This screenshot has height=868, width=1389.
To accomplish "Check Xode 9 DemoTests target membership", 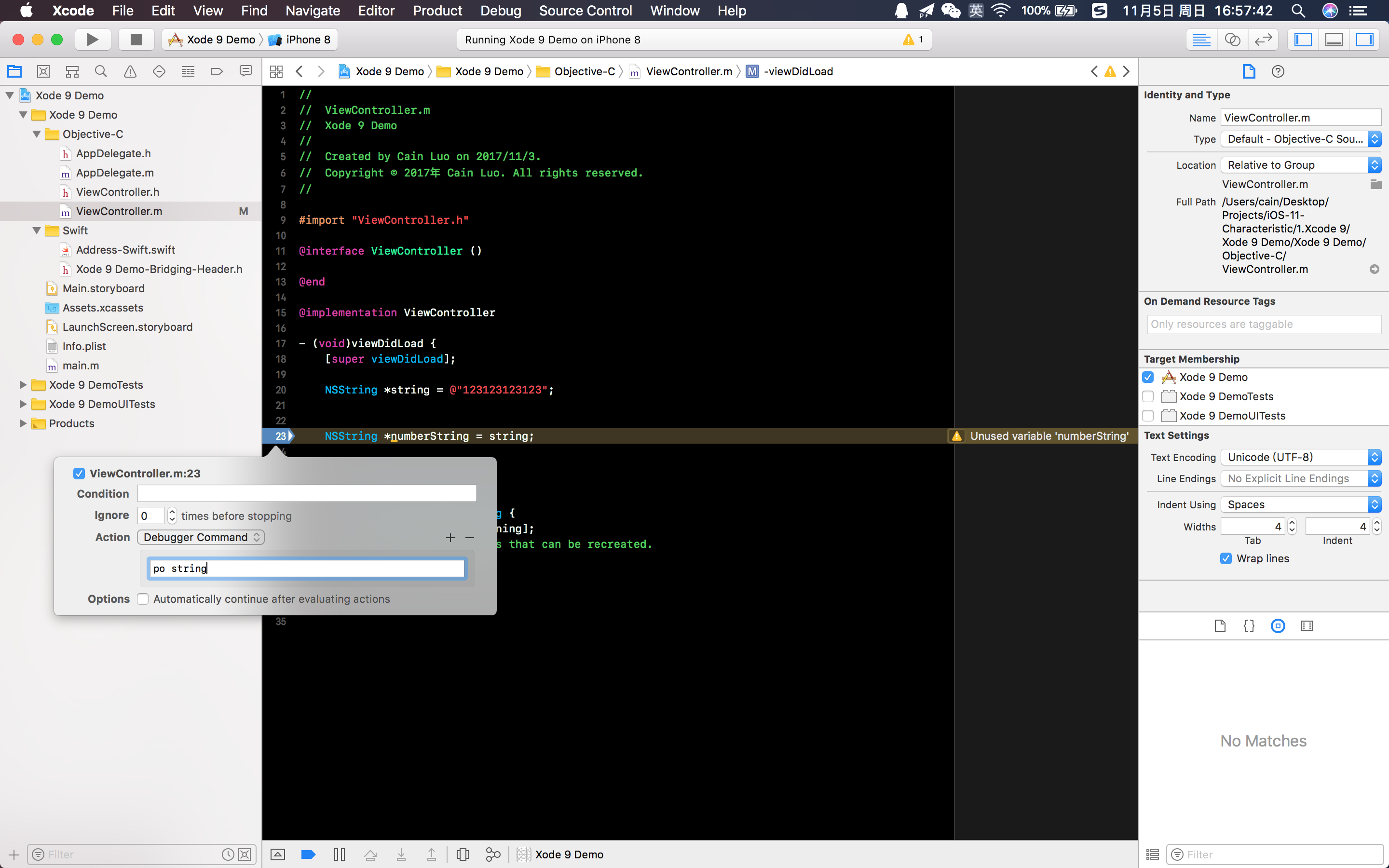I will tap(1148, 396).
